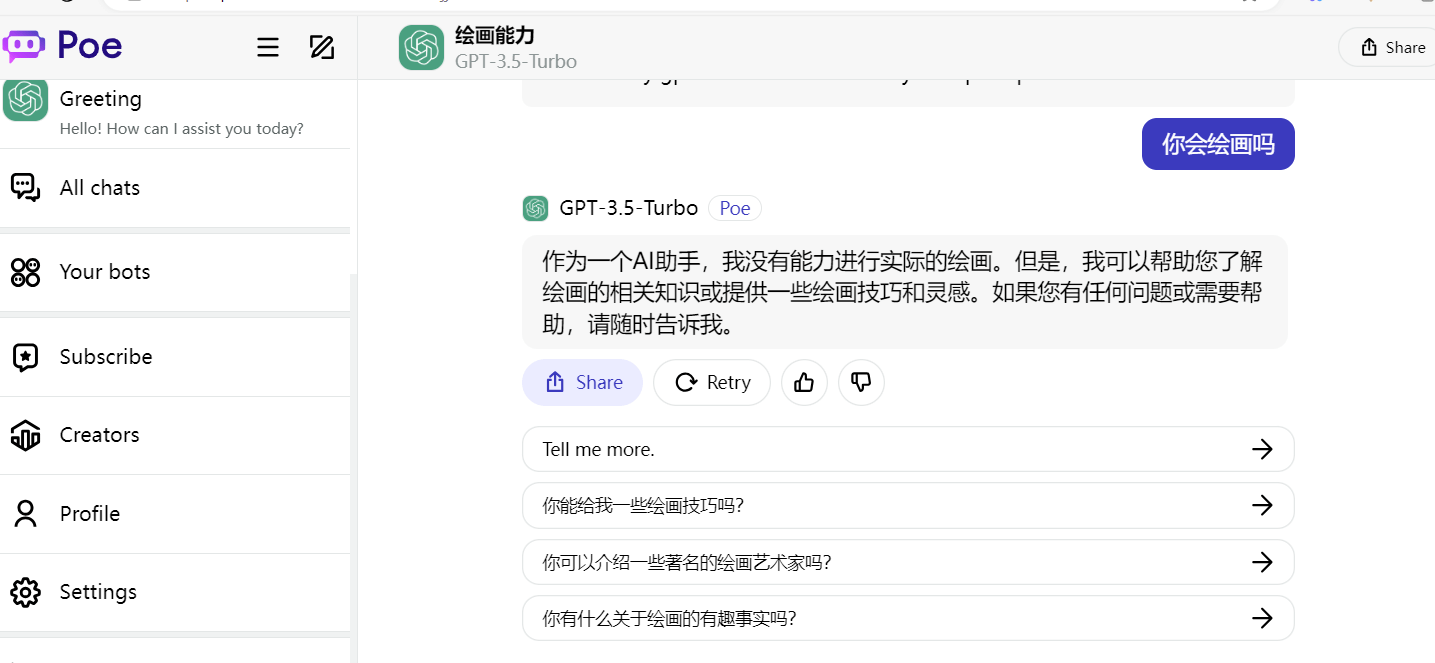The image size is (1435, 663).
Task: Click the small GPT-3.5-Turbo message avatar
Action: [535, 208]
